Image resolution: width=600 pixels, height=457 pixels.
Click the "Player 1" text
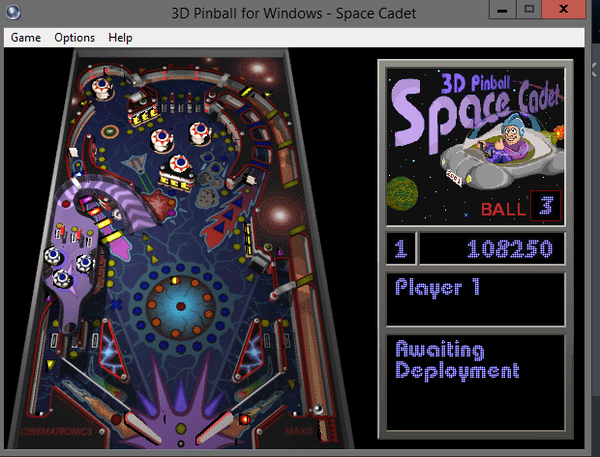(x=437, y=287)
